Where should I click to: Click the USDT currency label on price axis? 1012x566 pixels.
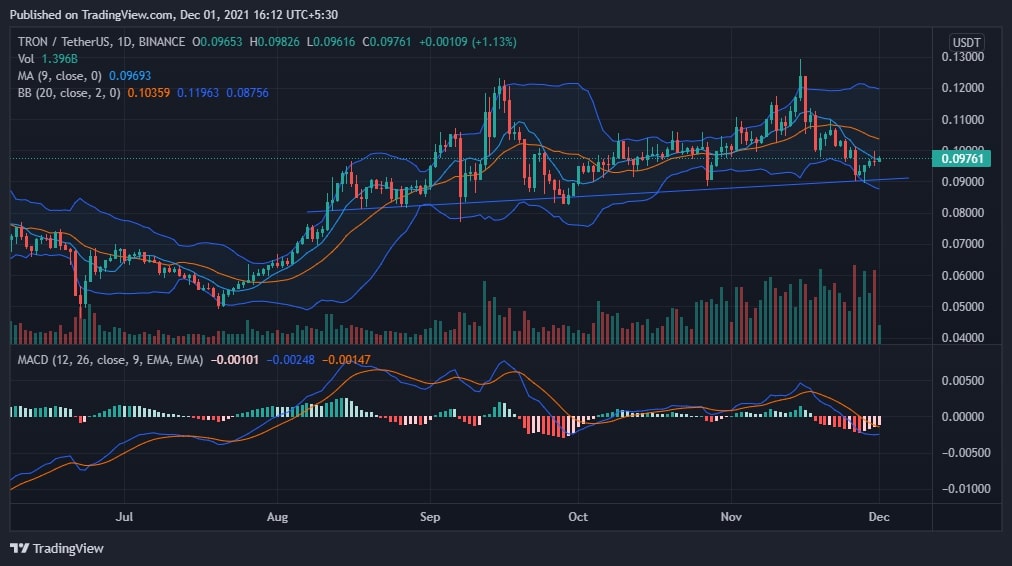[x=967, y=42]
